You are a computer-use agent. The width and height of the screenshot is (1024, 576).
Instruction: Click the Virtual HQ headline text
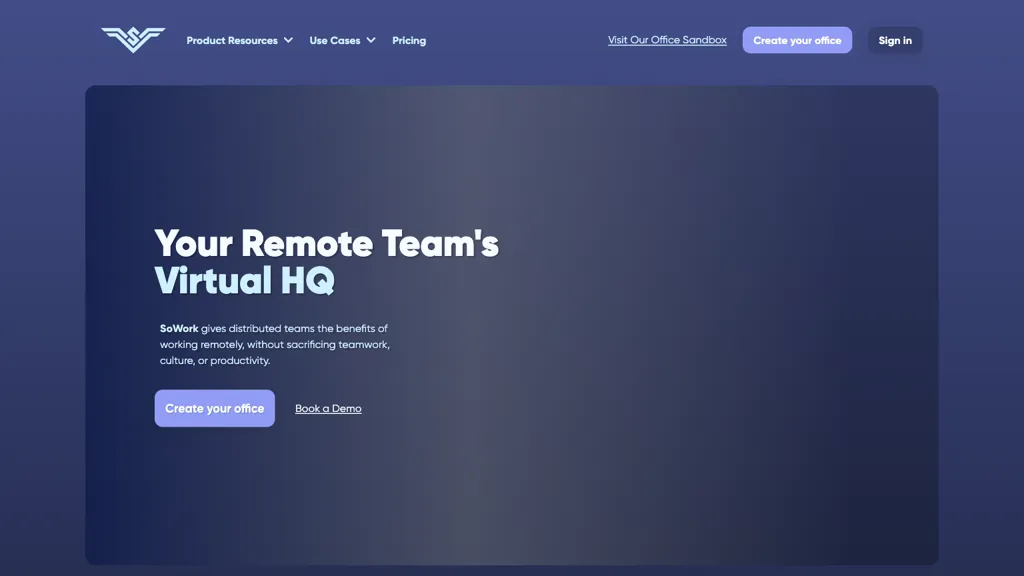tap(245, 281)
